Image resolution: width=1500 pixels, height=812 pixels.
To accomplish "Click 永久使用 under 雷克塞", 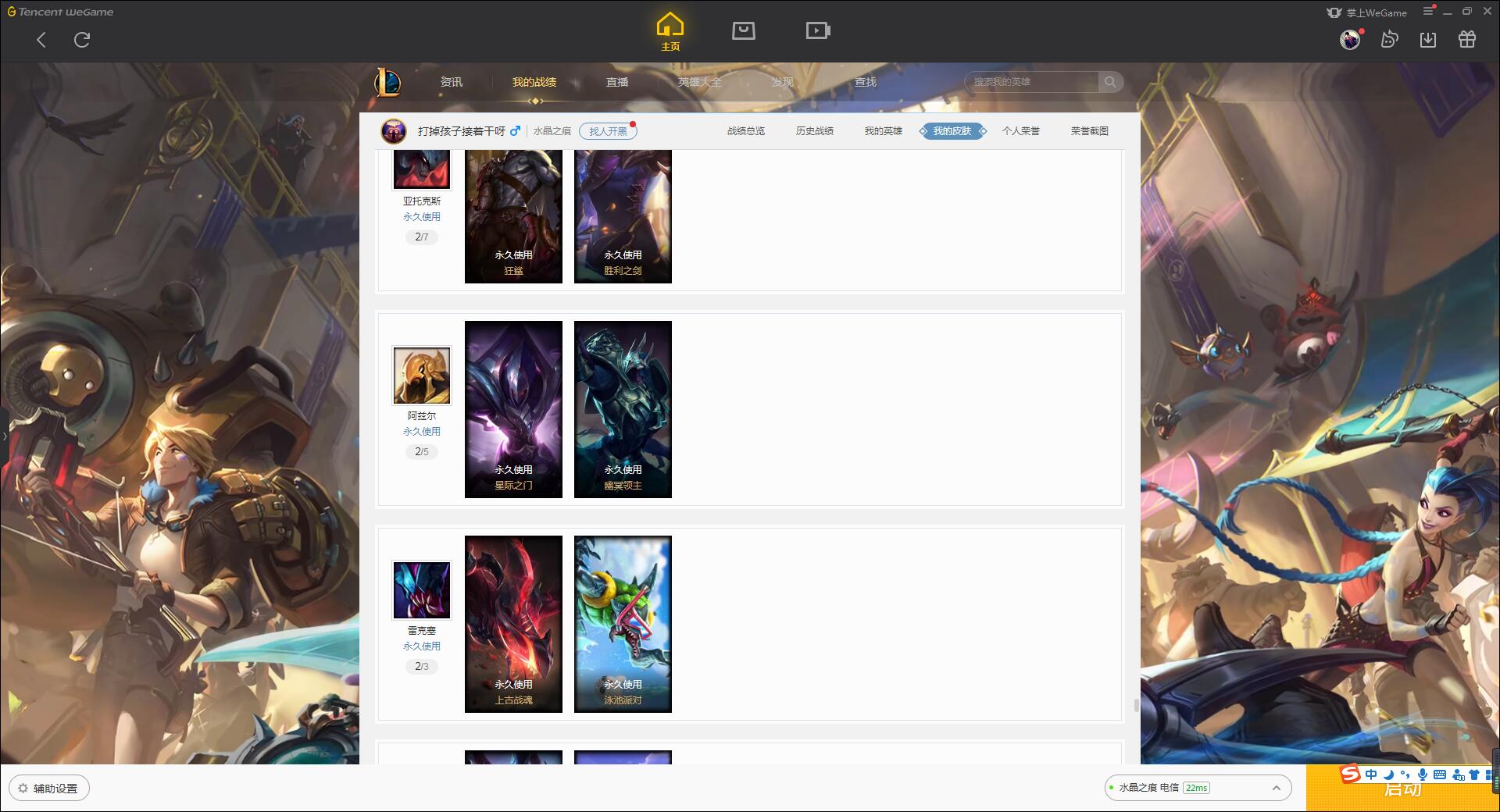I will [422, 646].
